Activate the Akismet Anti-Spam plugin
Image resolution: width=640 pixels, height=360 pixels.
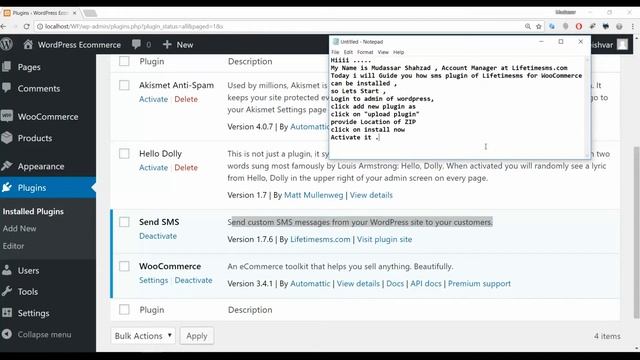click(153, 99)
